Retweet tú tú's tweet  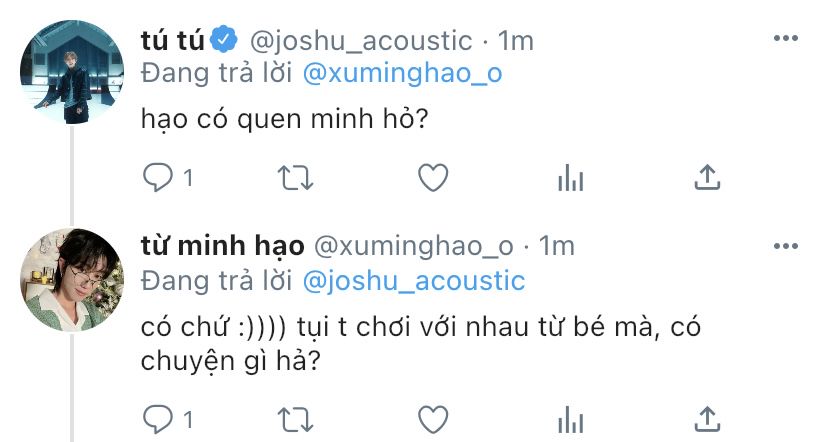(x=296, y=178)
